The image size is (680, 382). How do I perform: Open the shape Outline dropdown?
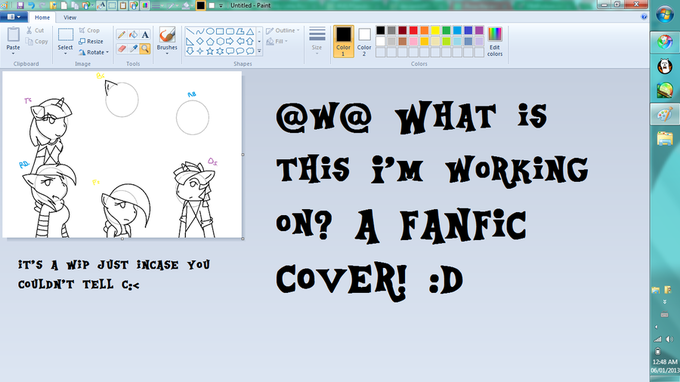click(x=283, y=30)
